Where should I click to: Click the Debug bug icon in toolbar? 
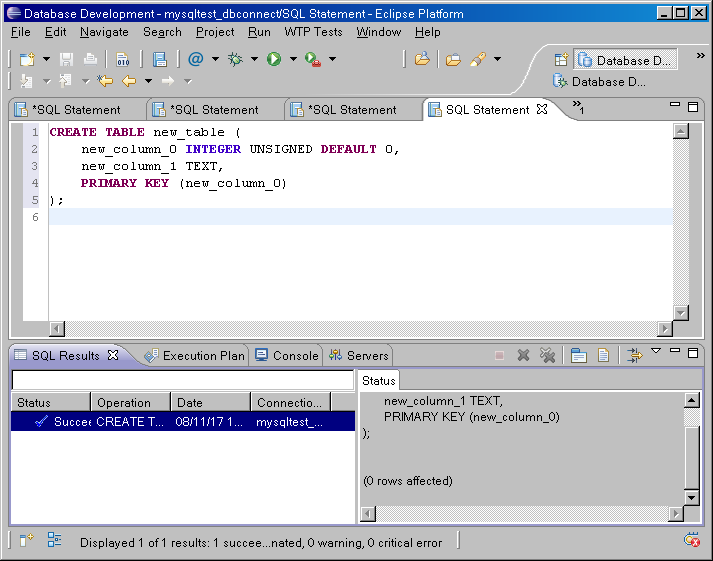235,59
